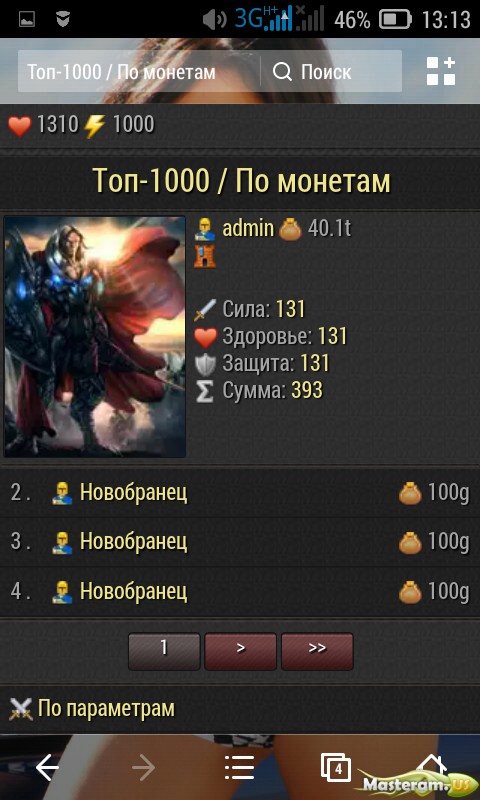This screenshot has width=480, height=800.
Task: Click the castle tower icon under admin
Action: coord(205,256)
